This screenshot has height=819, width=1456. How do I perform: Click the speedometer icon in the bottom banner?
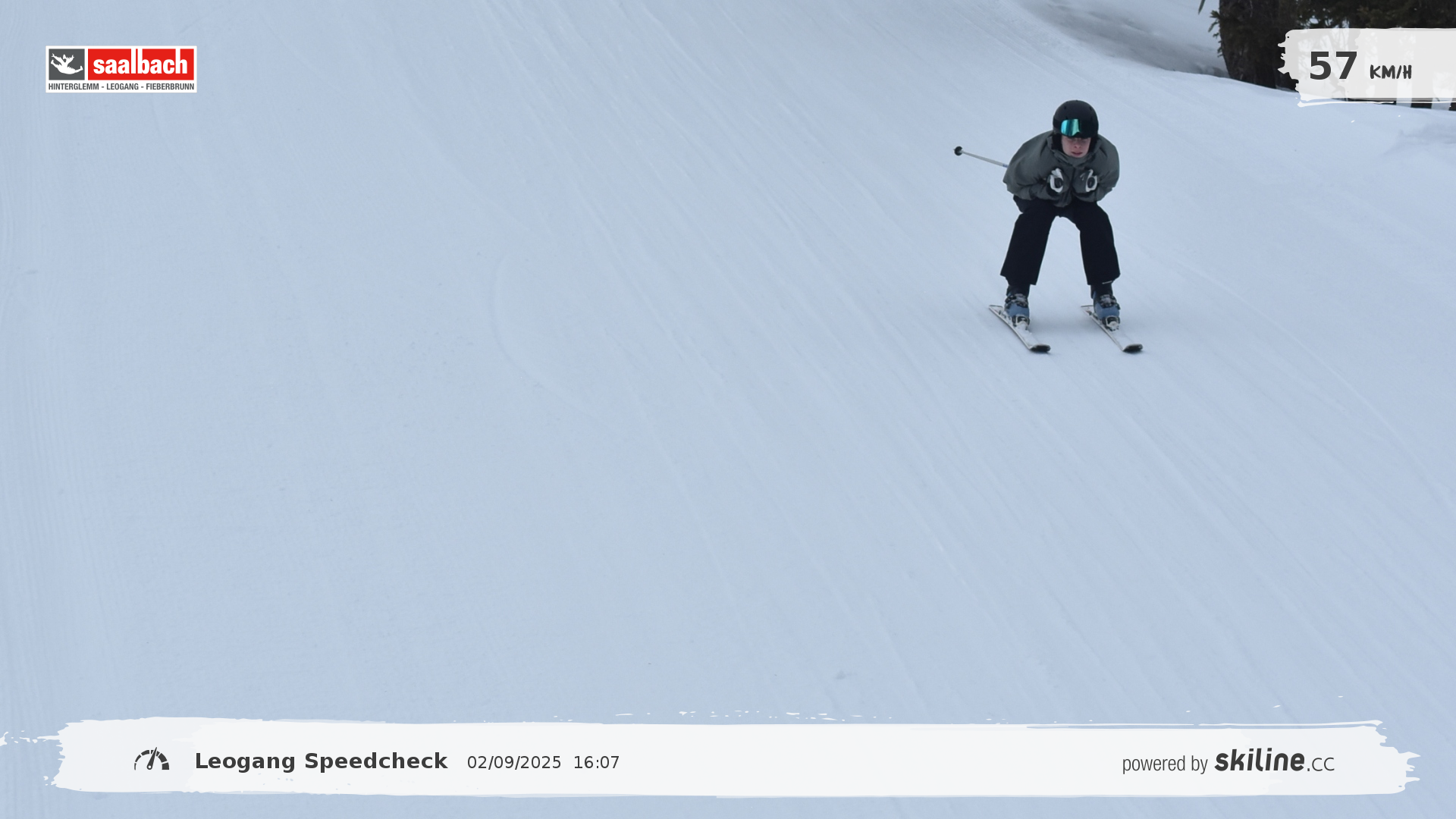coord(152,760)
